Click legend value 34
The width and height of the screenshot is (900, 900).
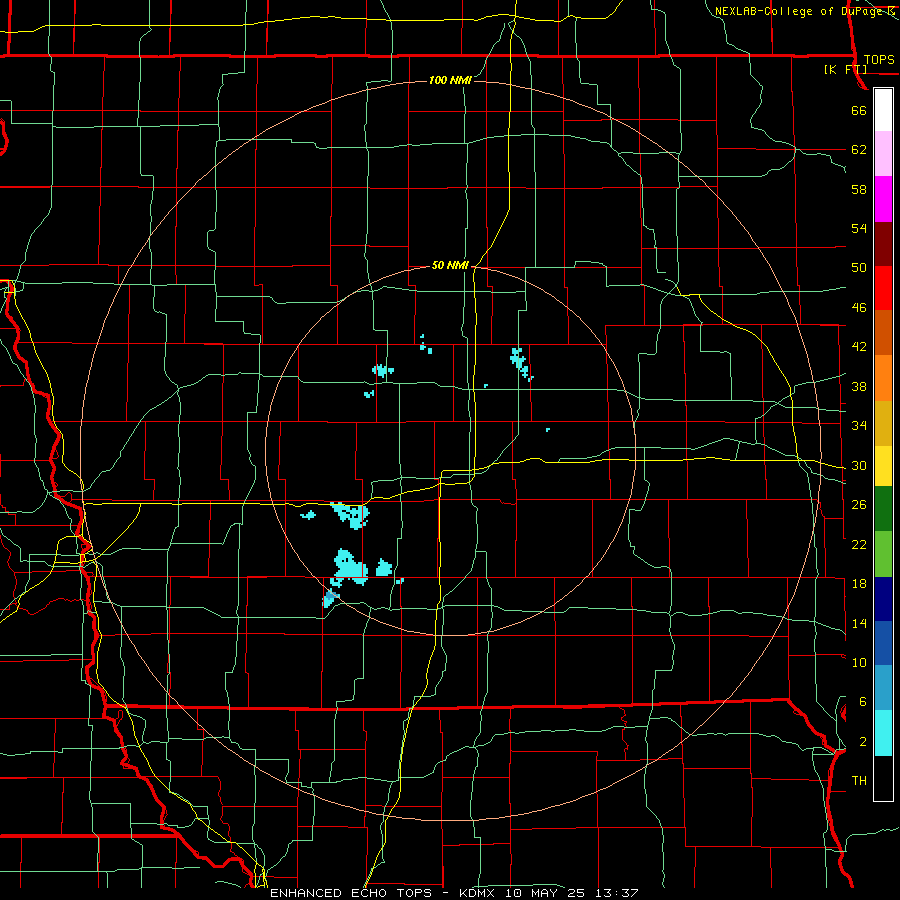point(859,426)
